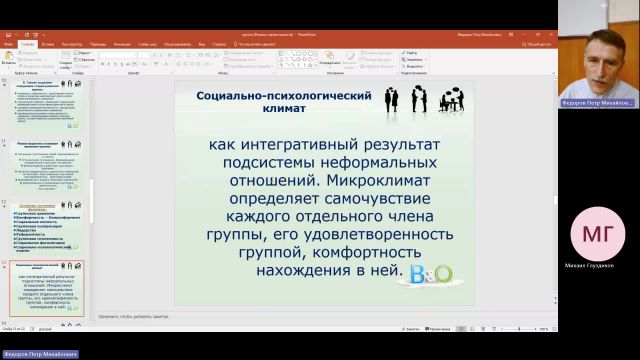Image resolution: width=640 pixels, height=360 pixels.
Task: Switch to Normal view icon
Action: [x=461, y=329]
